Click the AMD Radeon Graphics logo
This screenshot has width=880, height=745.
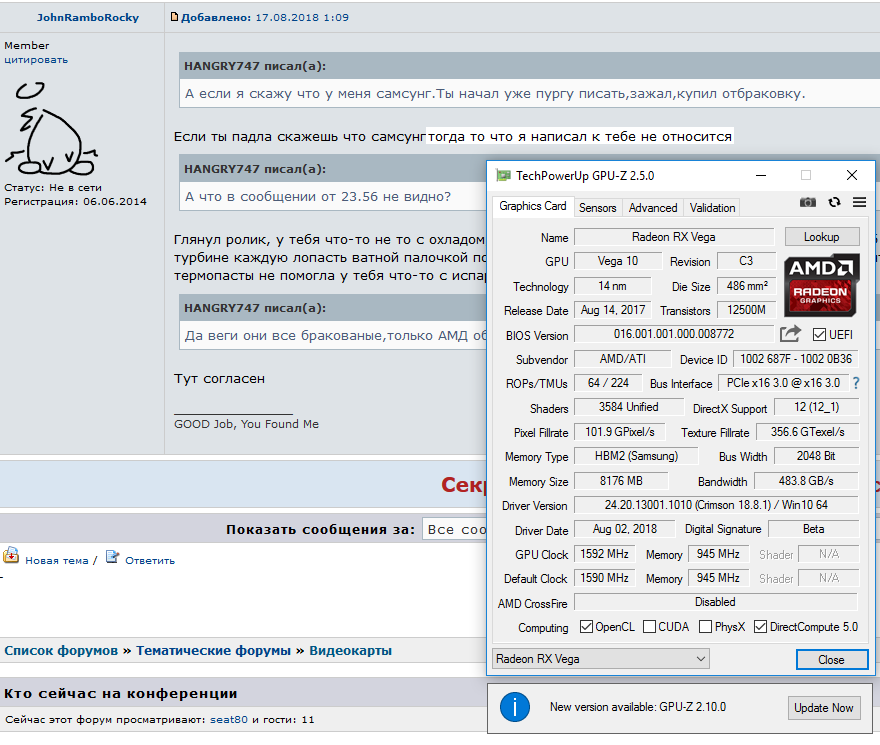click(x=820, y=284)
